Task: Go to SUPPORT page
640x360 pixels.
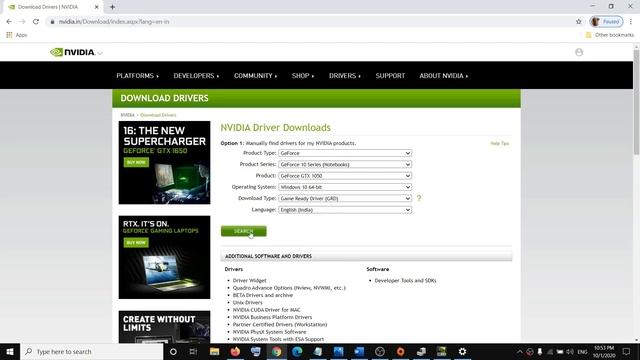Action: [390, 76]
